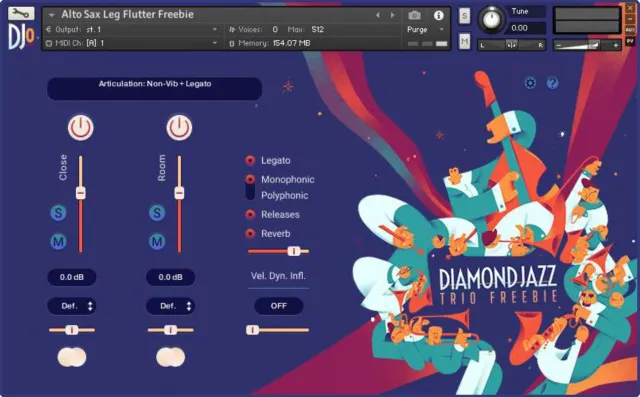
Task: Show the instrument info icon
Action: (438, 16)
